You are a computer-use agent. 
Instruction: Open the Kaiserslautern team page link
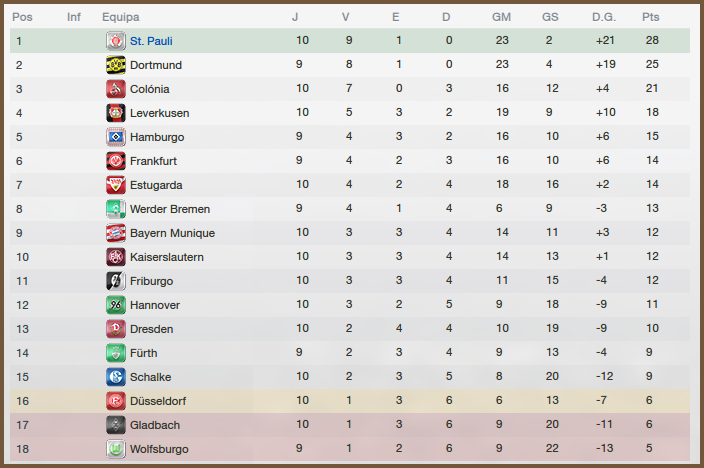[166, 257]
